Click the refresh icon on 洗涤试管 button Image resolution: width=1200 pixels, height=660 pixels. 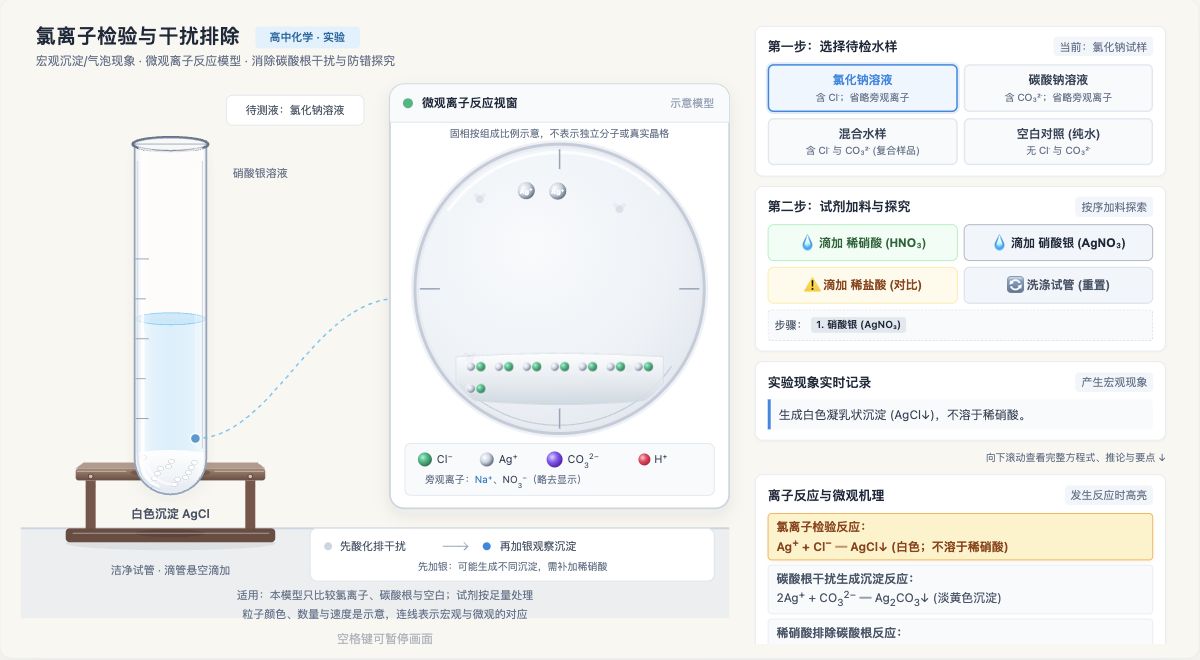point(1015,285)
